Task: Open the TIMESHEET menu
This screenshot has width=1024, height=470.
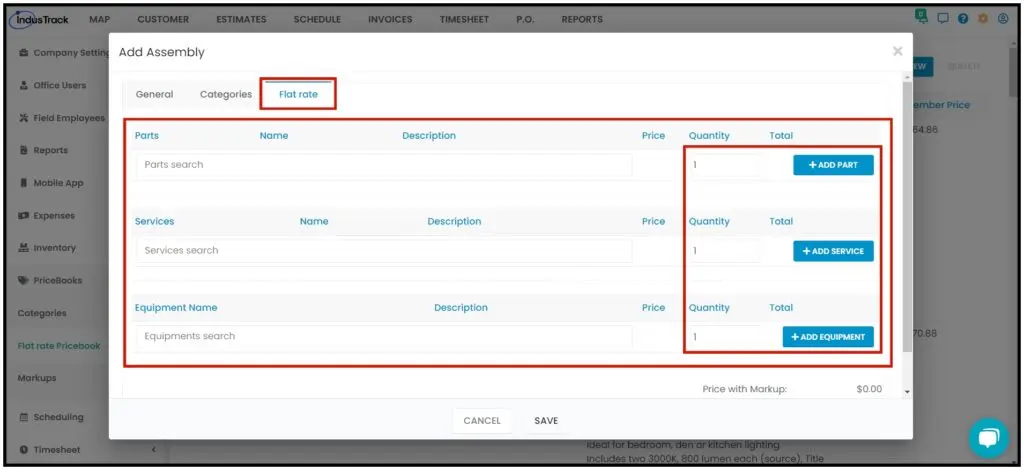Action: pyautogui.click(x=464, y=20)
